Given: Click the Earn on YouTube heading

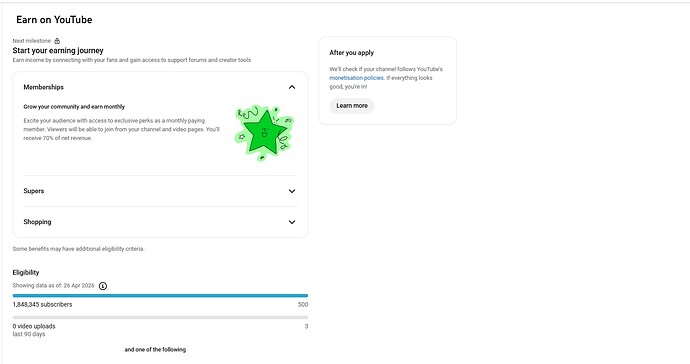Looking at the screenshot, I should point(54,20).
